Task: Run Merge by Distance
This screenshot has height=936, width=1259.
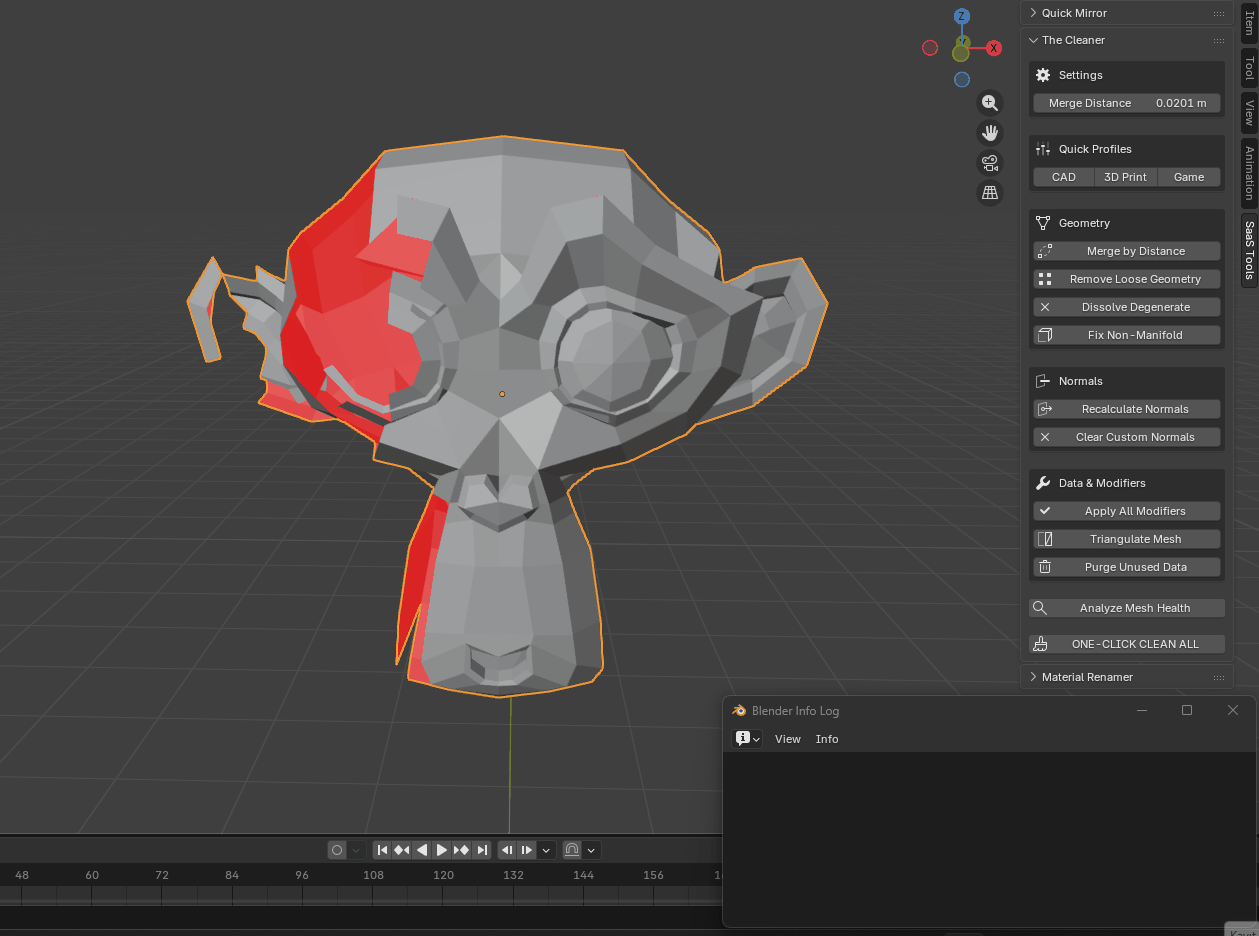Action: tap(1127, 251)
